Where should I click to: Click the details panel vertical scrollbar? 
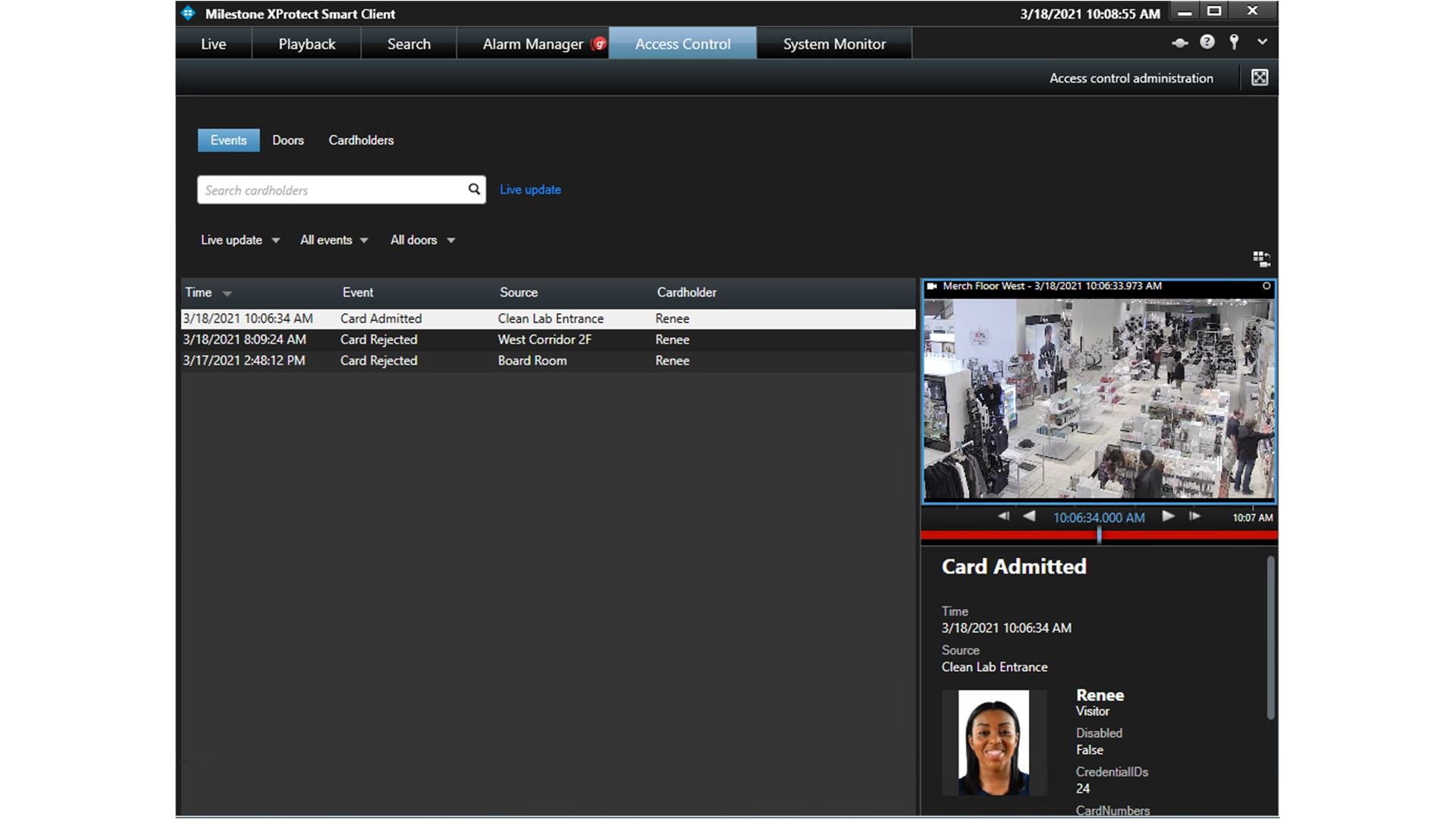pos(1270,639)
